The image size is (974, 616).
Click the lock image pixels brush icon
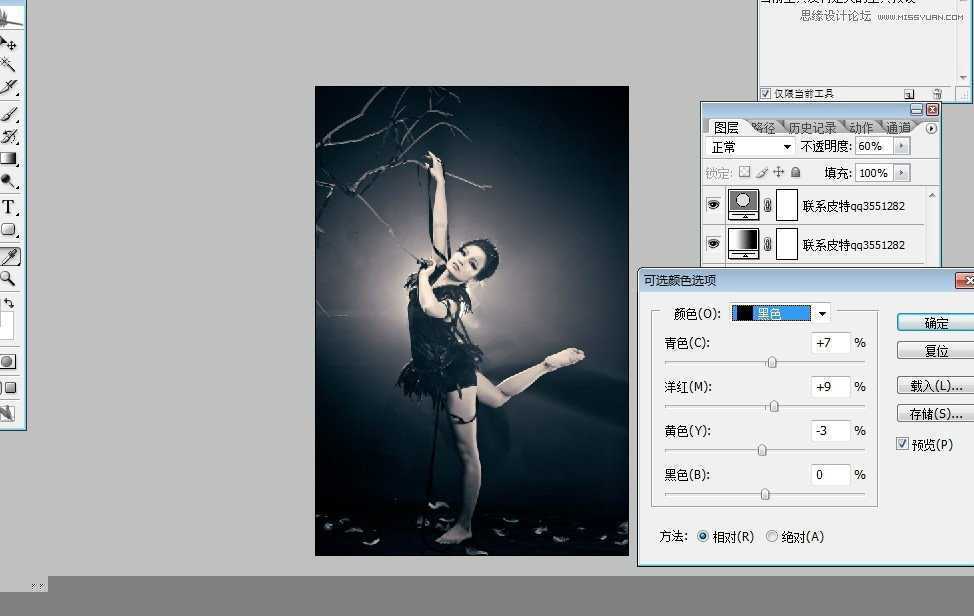click(x=762, y=172)
